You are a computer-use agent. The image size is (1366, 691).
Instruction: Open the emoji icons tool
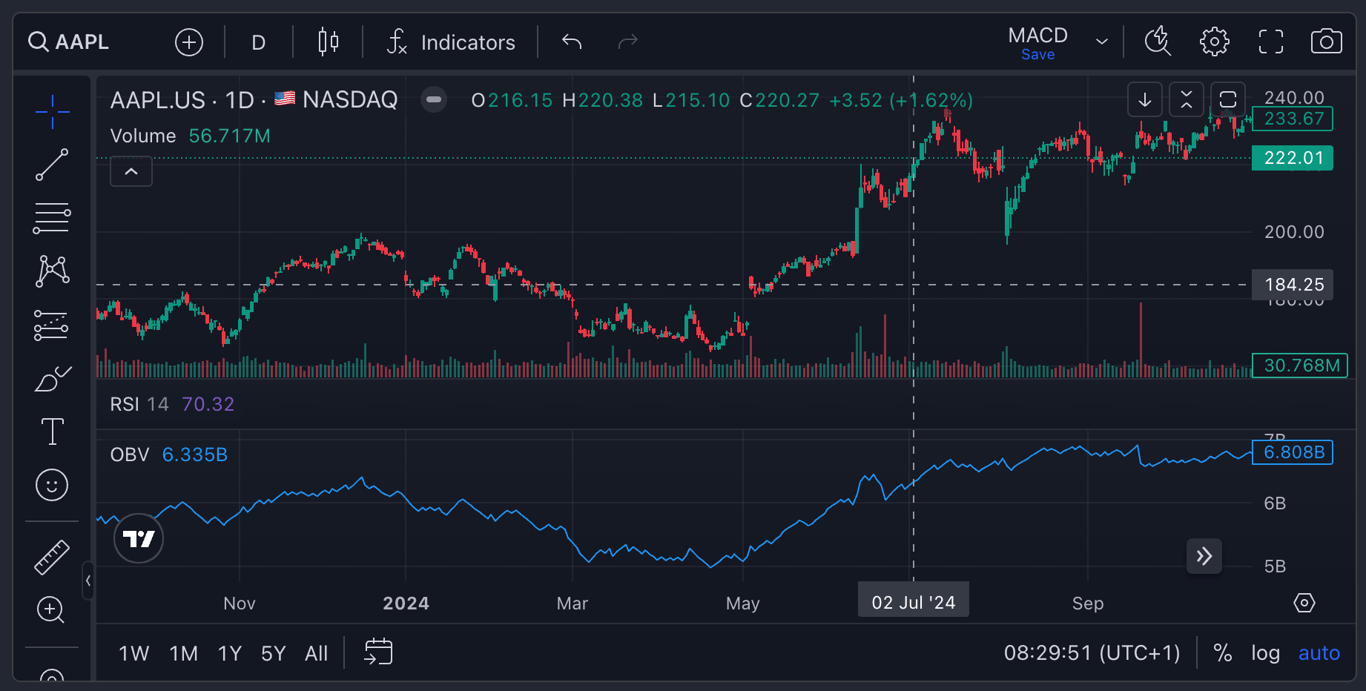[x=52, y=485]
